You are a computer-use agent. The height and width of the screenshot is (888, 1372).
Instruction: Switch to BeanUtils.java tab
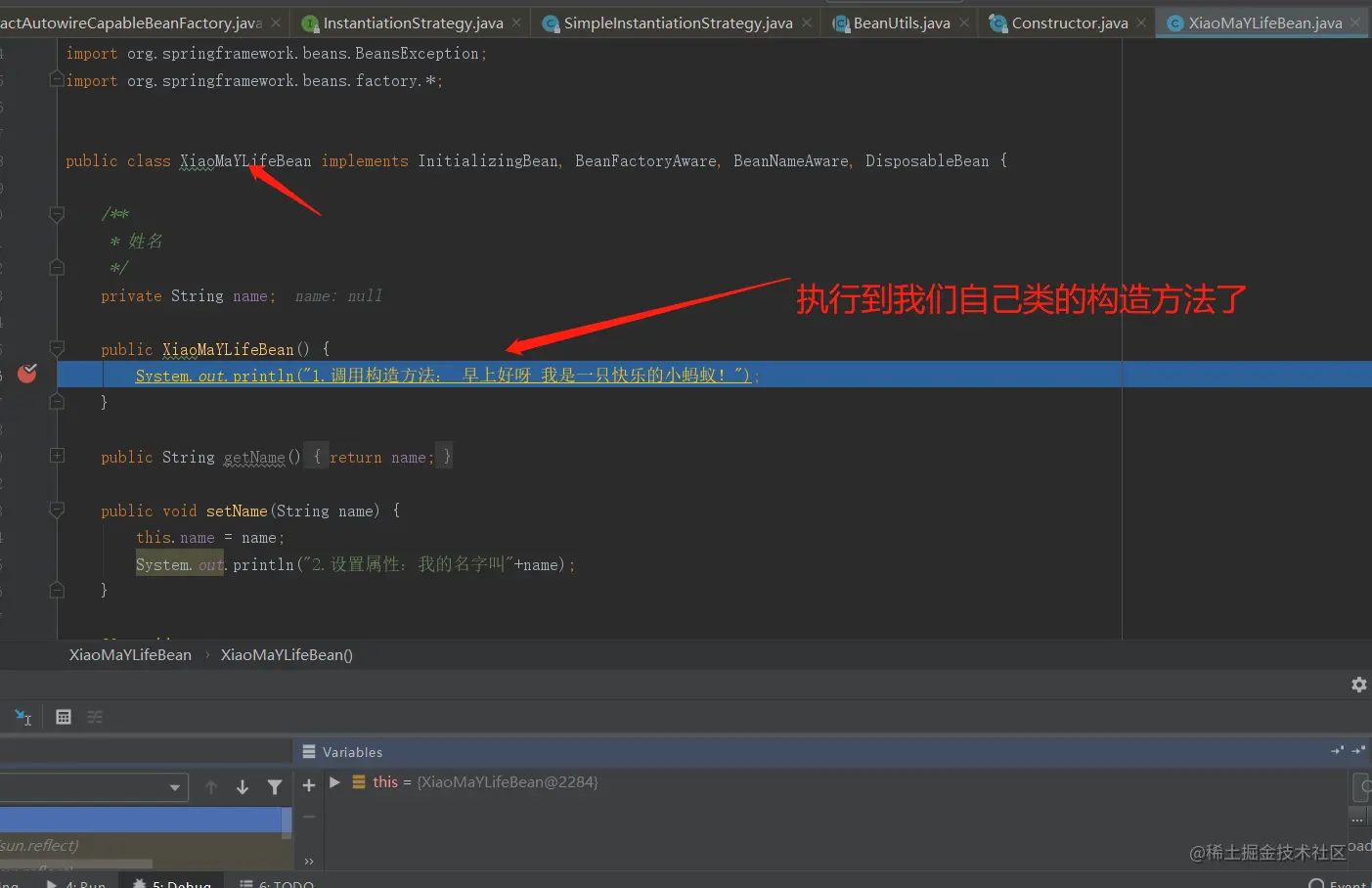click(901, 22)
